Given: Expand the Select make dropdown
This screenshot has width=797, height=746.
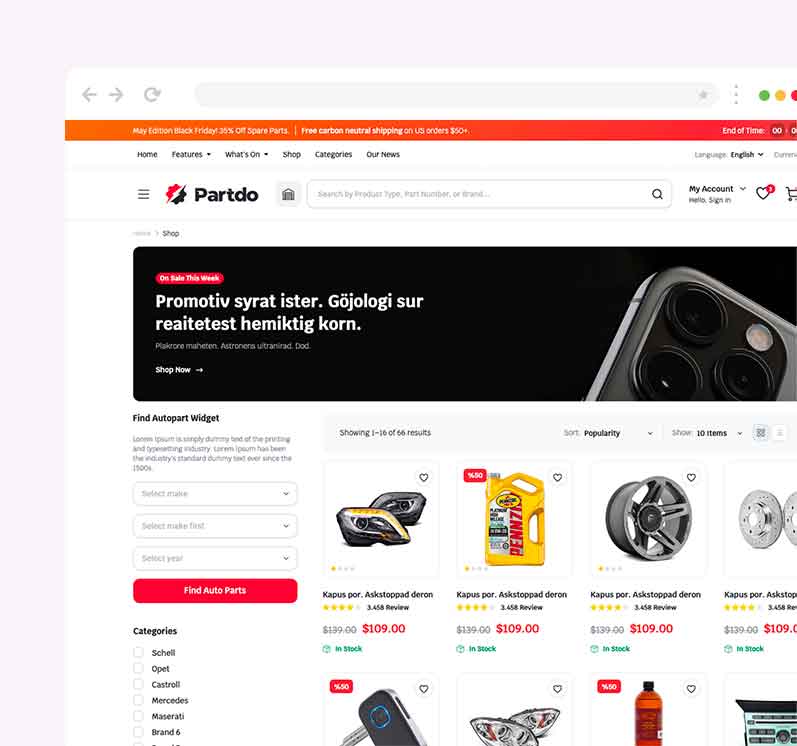Looking at the screenshot, I should click(215, 493).
